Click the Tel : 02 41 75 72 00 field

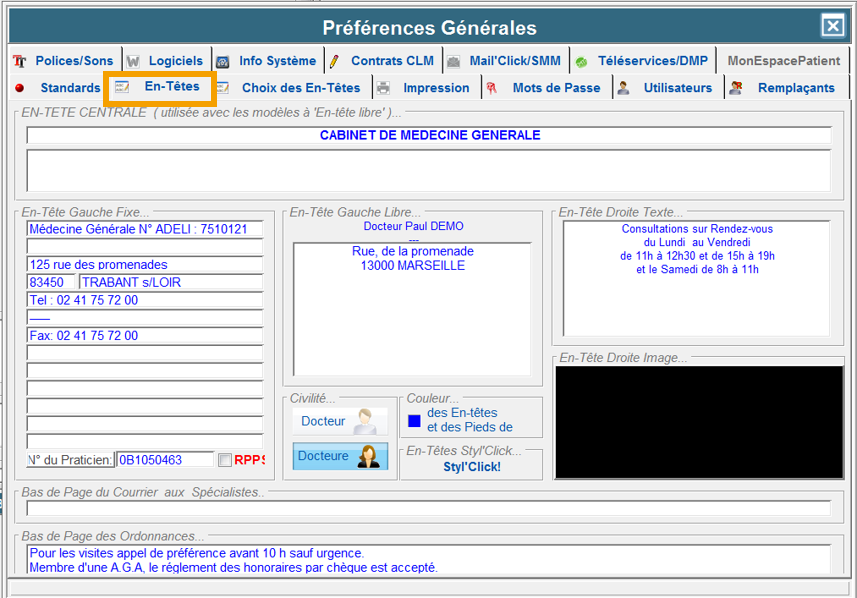tap(145, 300)
